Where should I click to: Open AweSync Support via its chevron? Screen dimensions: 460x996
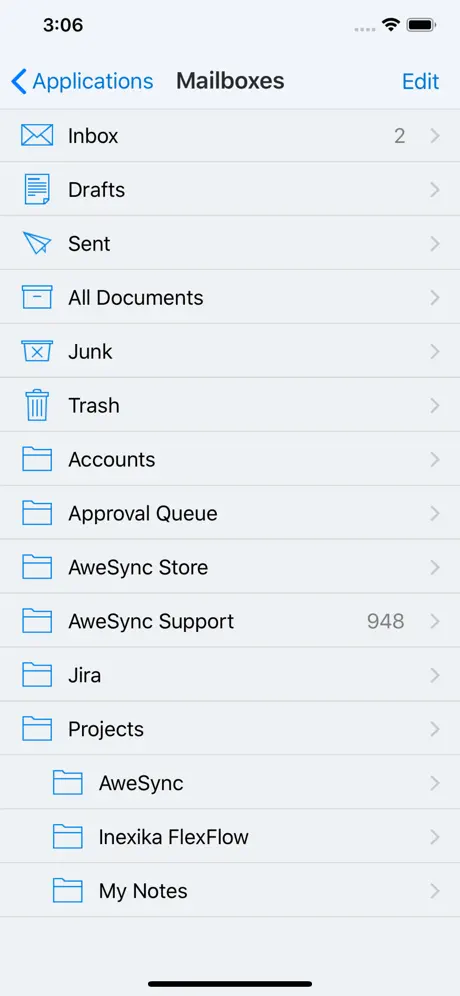[x=435, y=621]
